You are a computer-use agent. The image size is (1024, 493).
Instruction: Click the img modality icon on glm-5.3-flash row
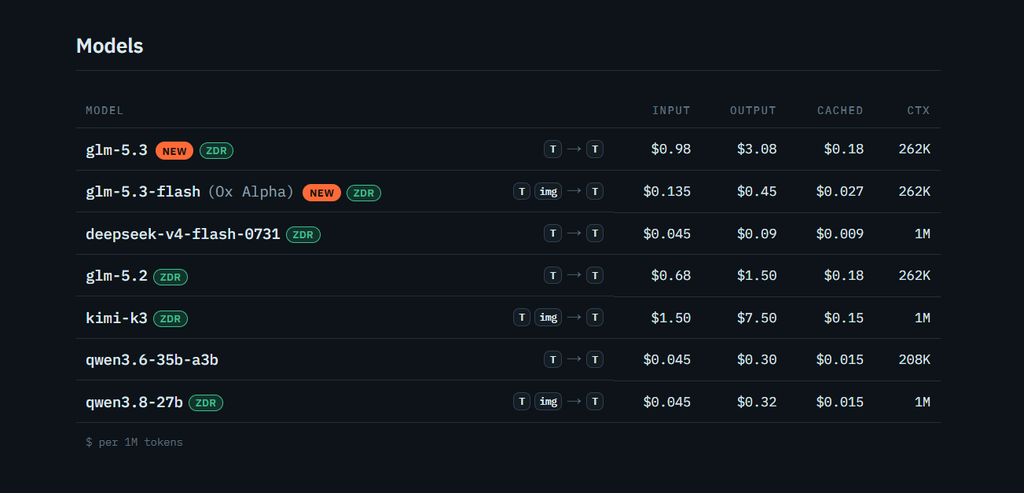(x=548, y=191)
